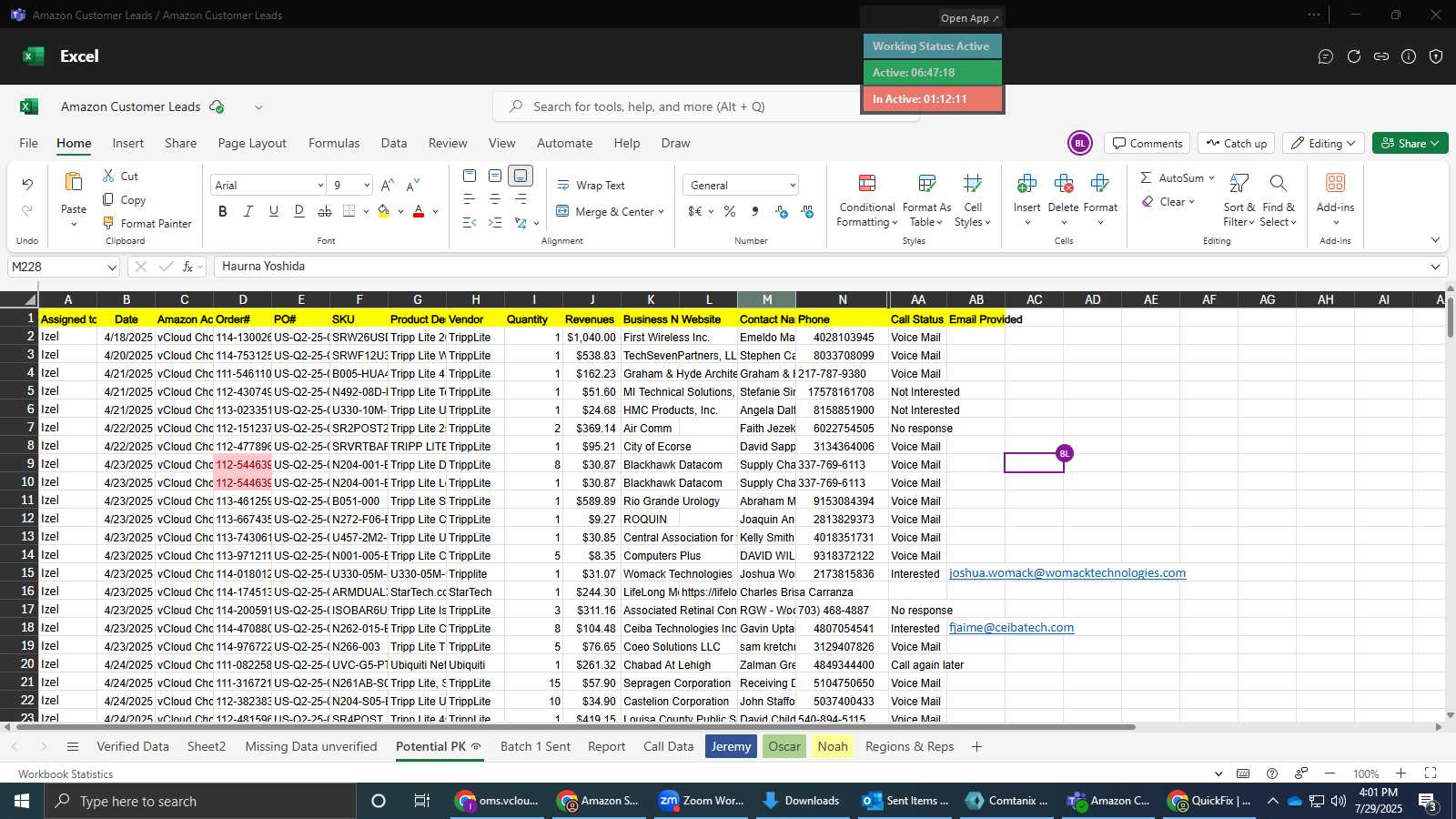
Task: Increase font size with grow icon
Action: pos(388,185)
